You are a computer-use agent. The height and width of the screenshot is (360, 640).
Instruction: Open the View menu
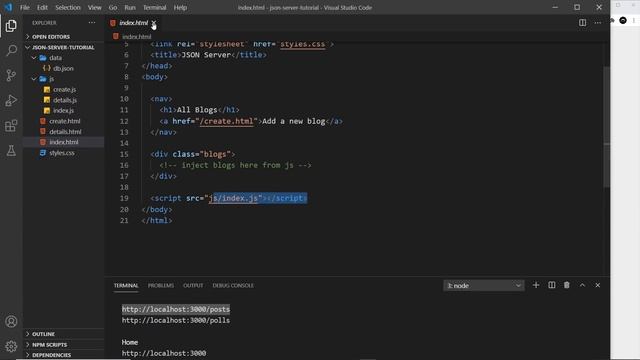[94, 7]
